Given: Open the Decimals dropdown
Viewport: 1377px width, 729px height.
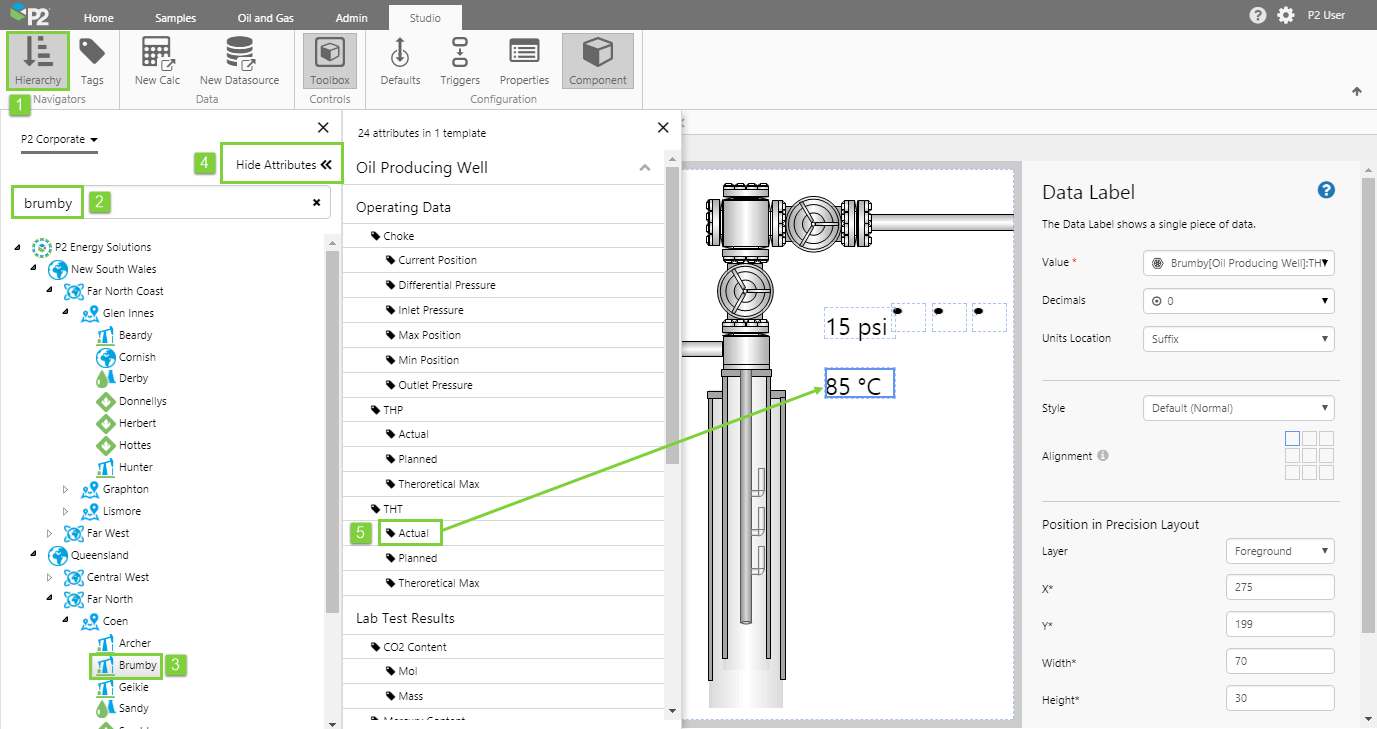Looking at the screenshot, I should click(x=1238, y=301).
